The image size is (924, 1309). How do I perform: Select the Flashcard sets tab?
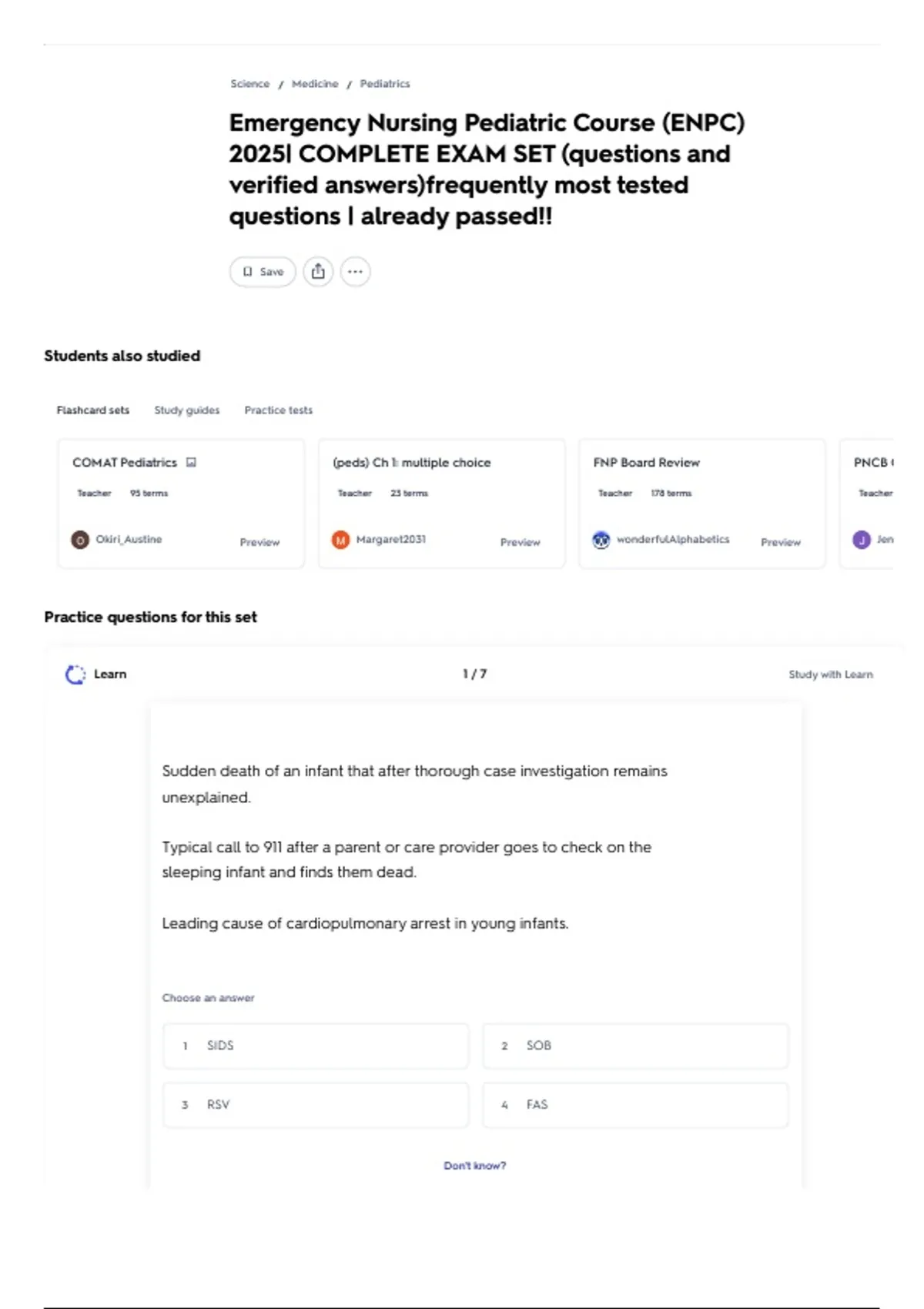click(x=93, y=410)
